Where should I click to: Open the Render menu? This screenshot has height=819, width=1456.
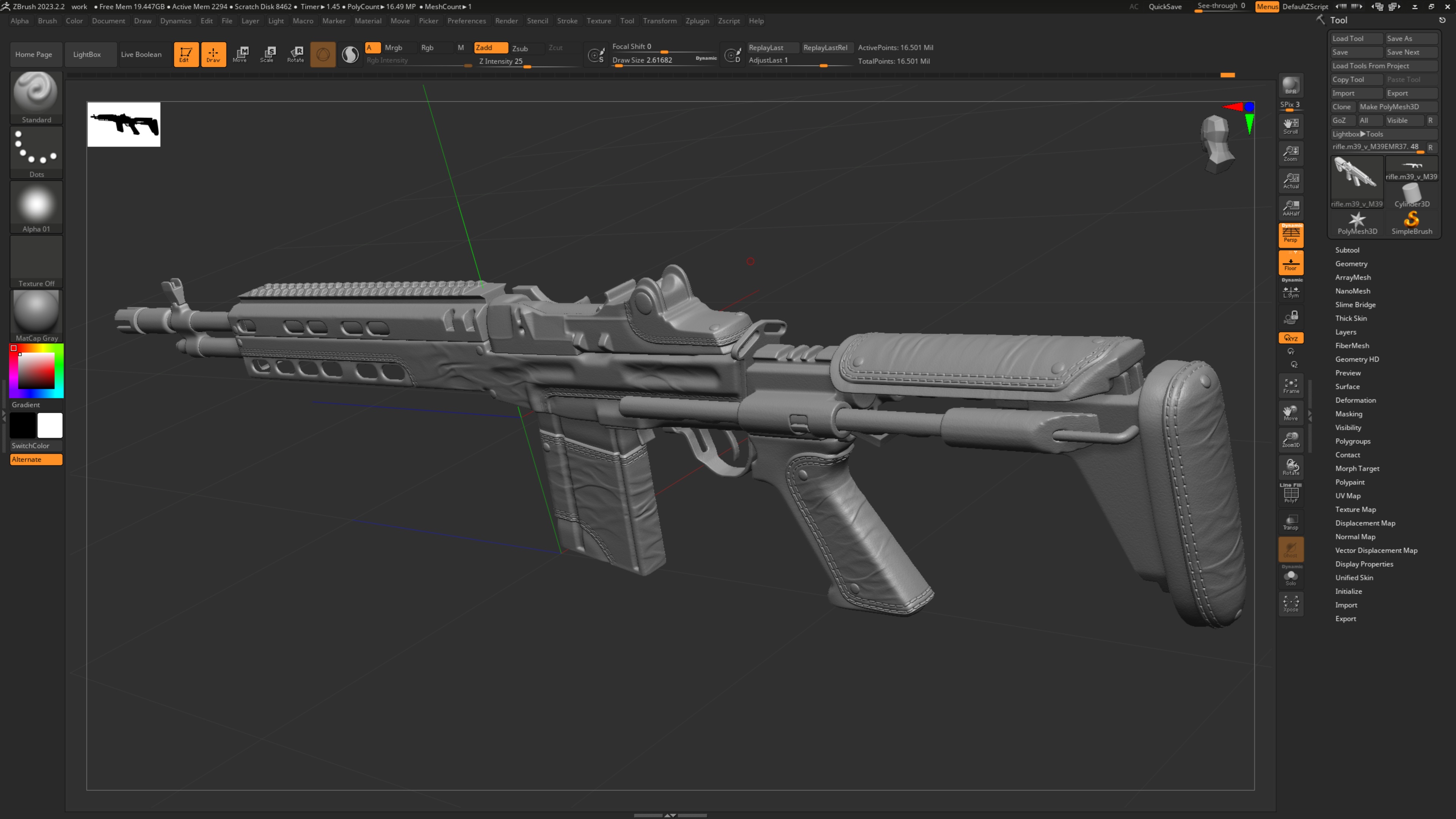click(x=507, y=21)
